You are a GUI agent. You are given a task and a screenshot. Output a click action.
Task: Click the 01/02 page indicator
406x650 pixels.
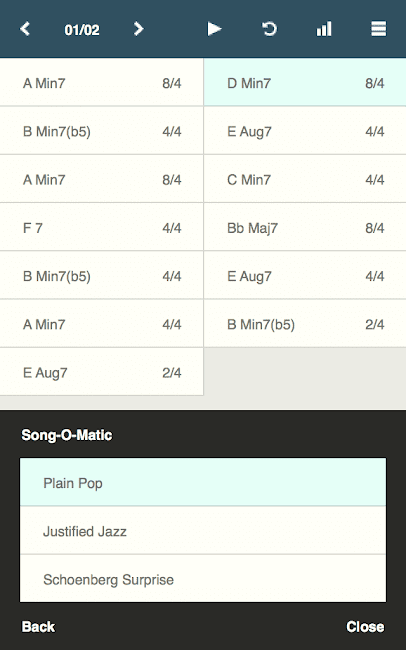coord(82,30)
